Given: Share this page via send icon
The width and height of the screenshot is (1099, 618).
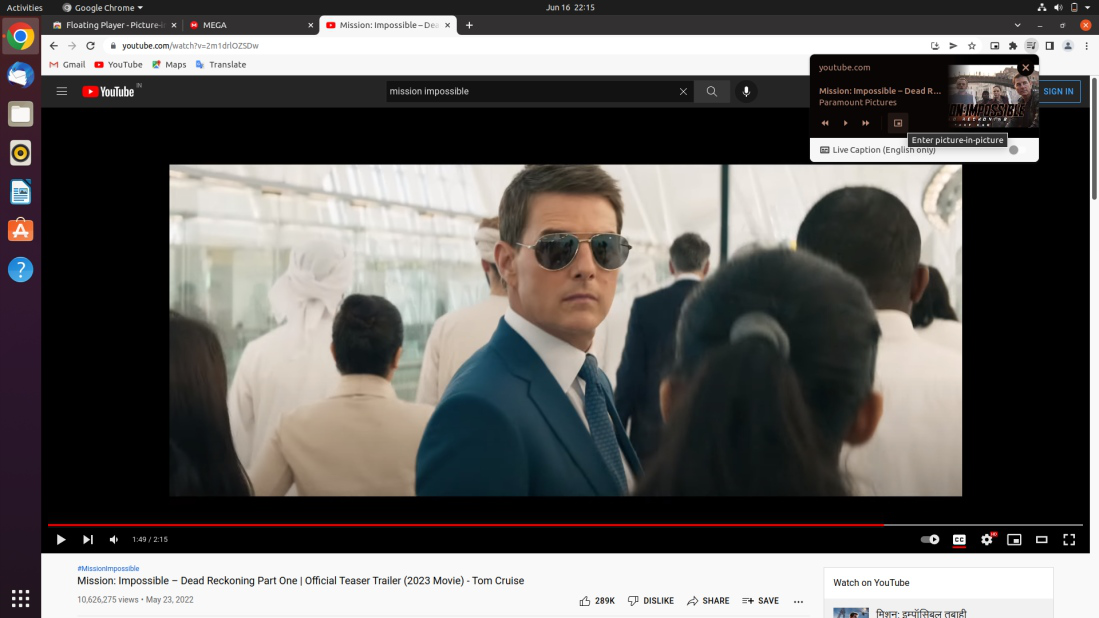Looking at the screenshot, I should click(x=953, y=46).
